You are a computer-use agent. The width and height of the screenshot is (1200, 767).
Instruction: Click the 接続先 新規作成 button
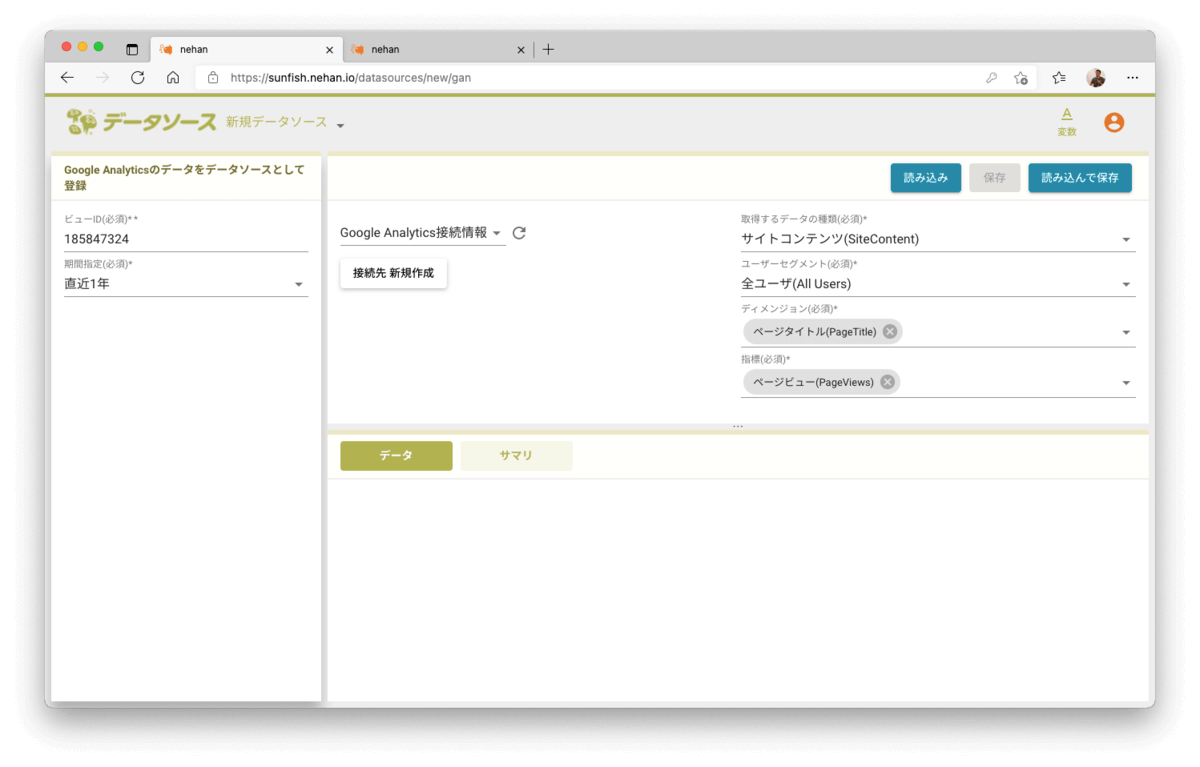(x=393, y=273)
